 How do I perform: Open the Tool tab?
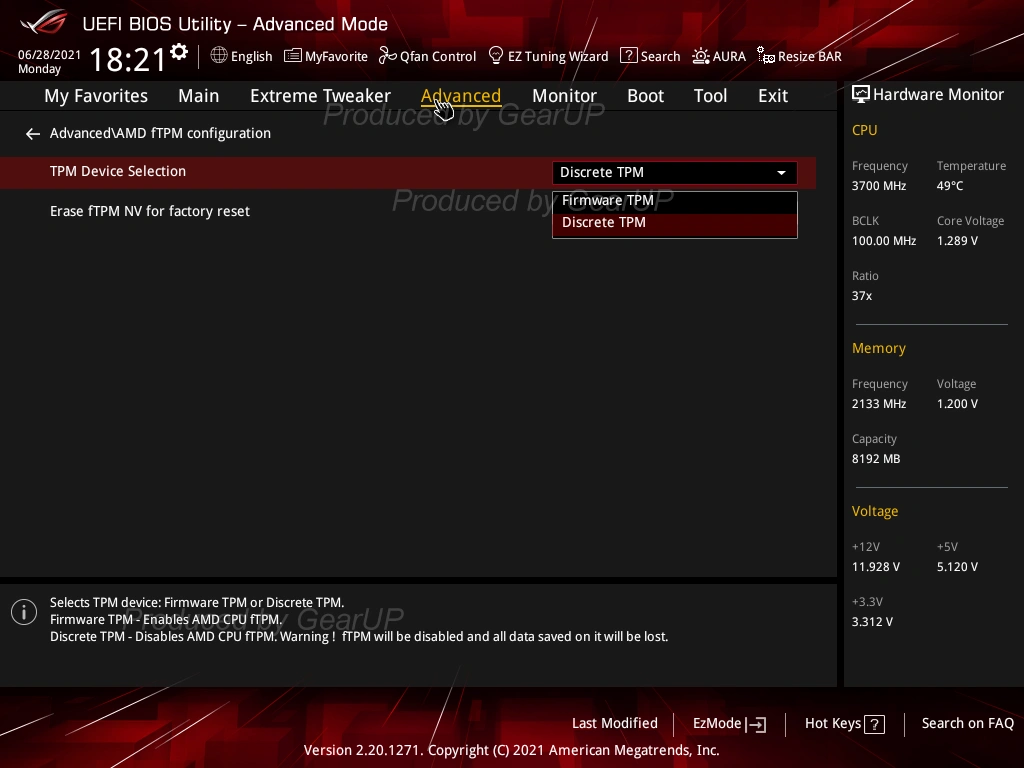pyautogui.click(x=710, y=95)
